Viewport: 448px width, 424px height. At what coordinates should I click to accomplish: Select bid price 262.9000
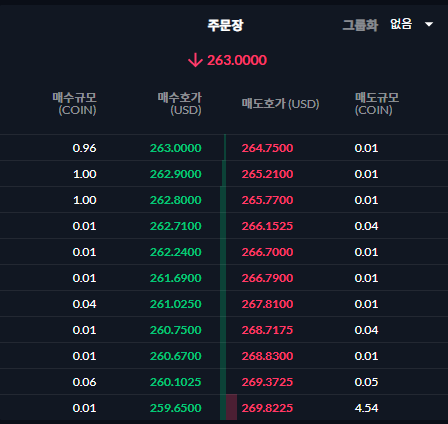tap(176, 174)
